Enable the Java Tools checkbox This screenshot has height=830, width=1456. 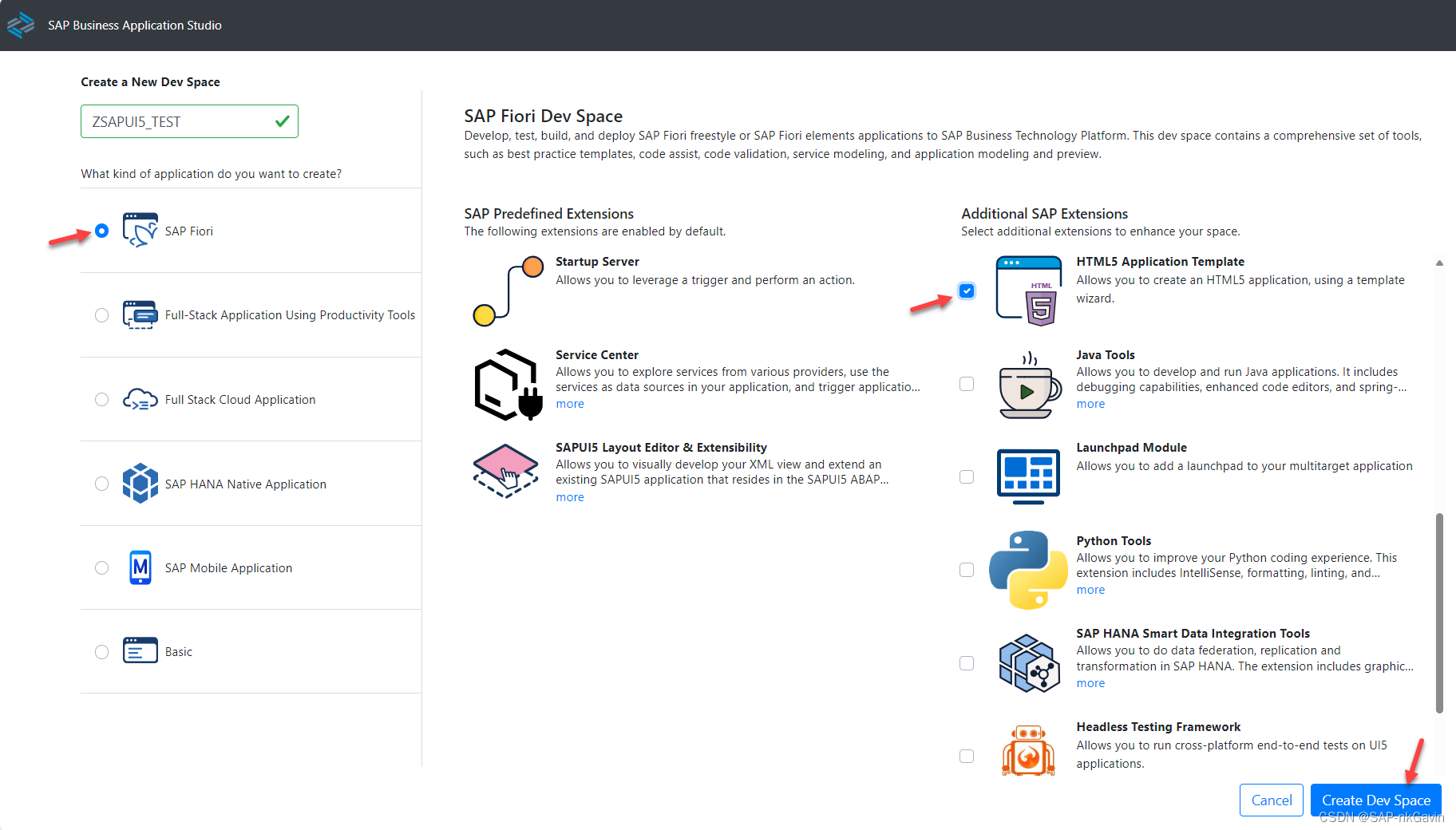pyautogui.click(x=967, y=384)
